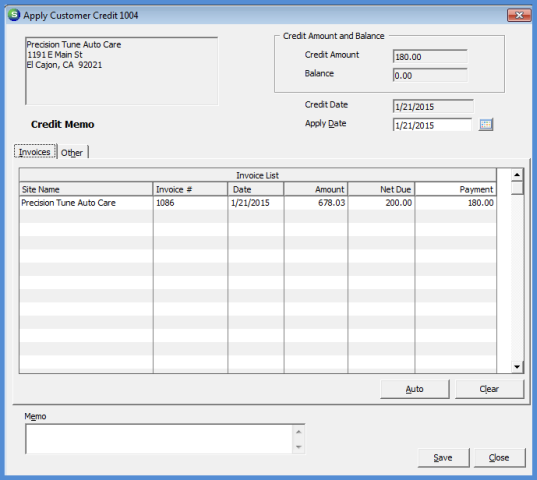Select invoice 1086 row
537x480 pixels.
click(x=258, y=203)
